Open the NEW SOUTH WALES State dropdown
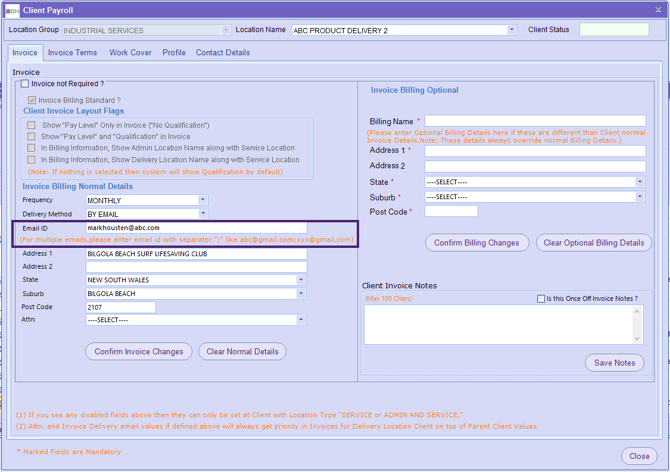The height and width of the screenshot is (472, 670). pyautogui.click(x=301, y=280)
